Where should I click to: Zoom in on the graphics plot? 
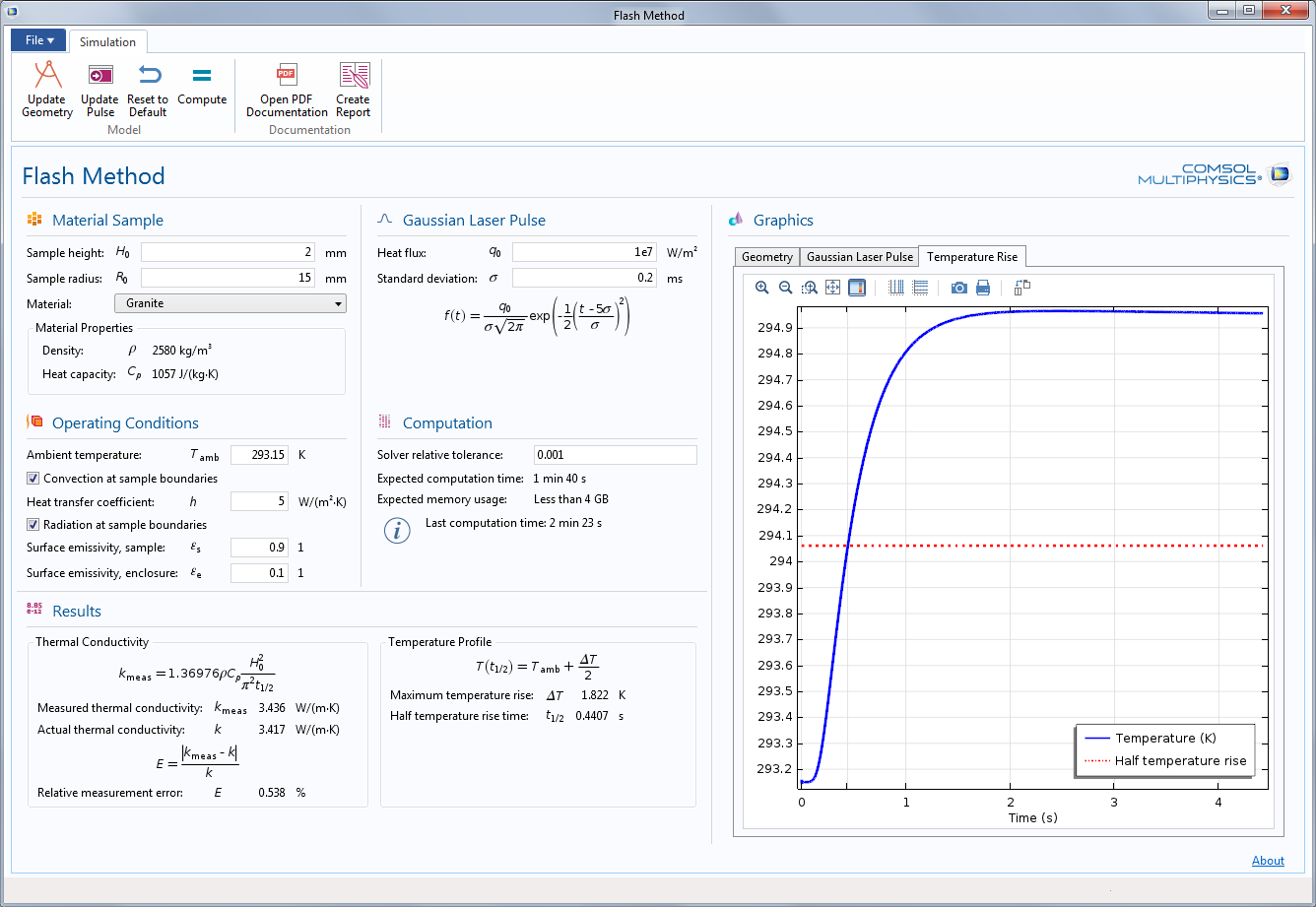pyautogui.click(x=761, y=288)
